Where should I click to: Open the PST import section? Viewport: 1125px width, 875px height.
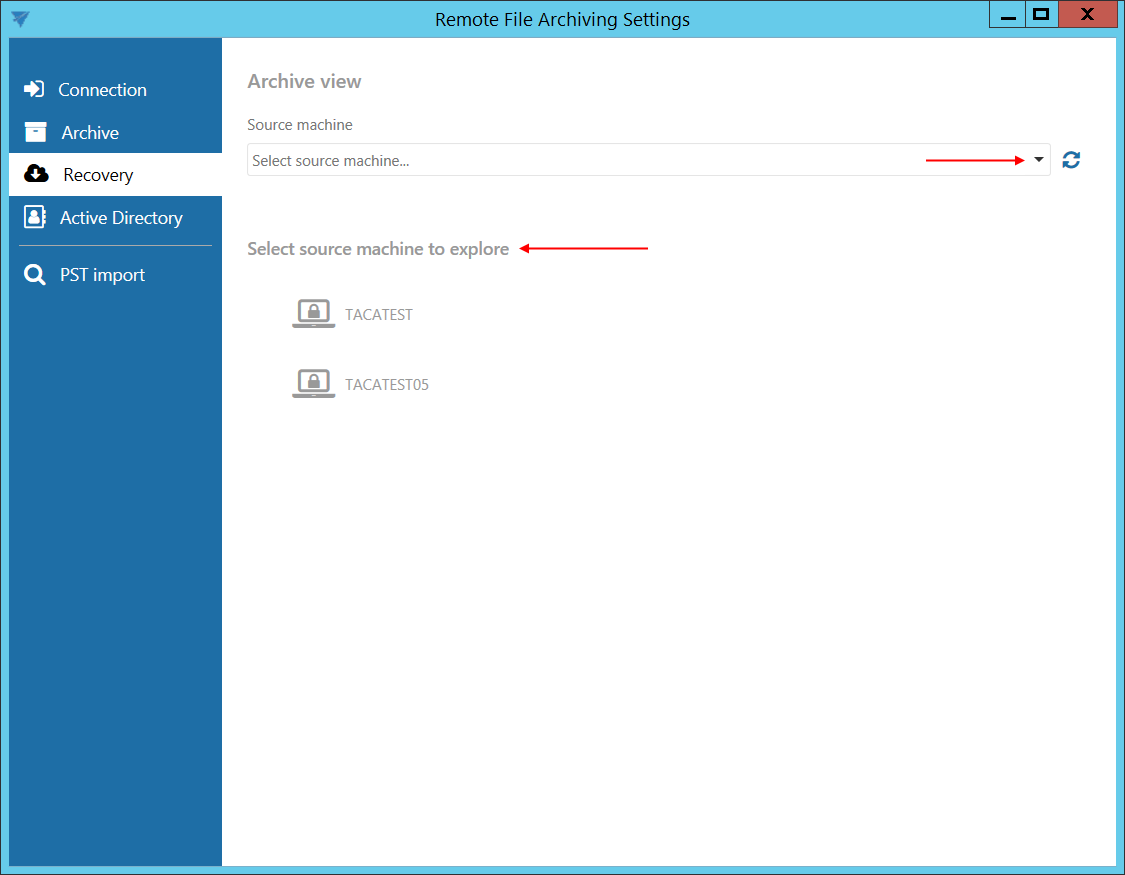(x=102, y=275)
